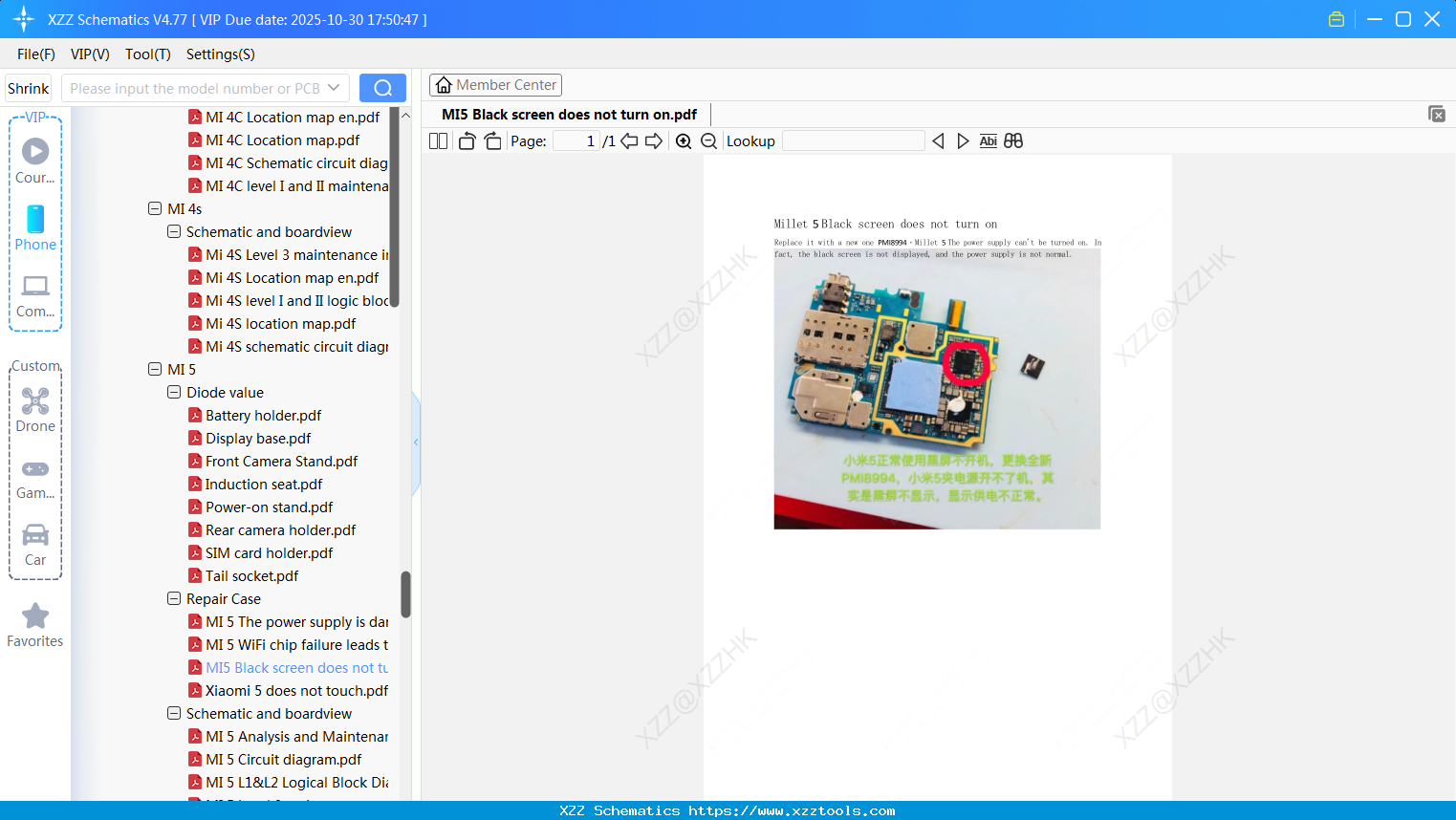Select the Phone category icon

pos(35,227)
